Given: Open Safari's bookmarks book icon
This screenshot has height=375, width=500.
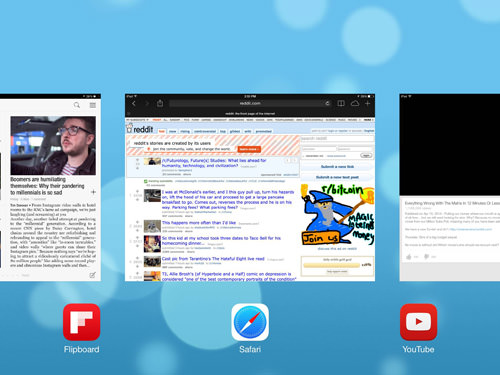Looking at the screenshot, I should coord(341,104).
